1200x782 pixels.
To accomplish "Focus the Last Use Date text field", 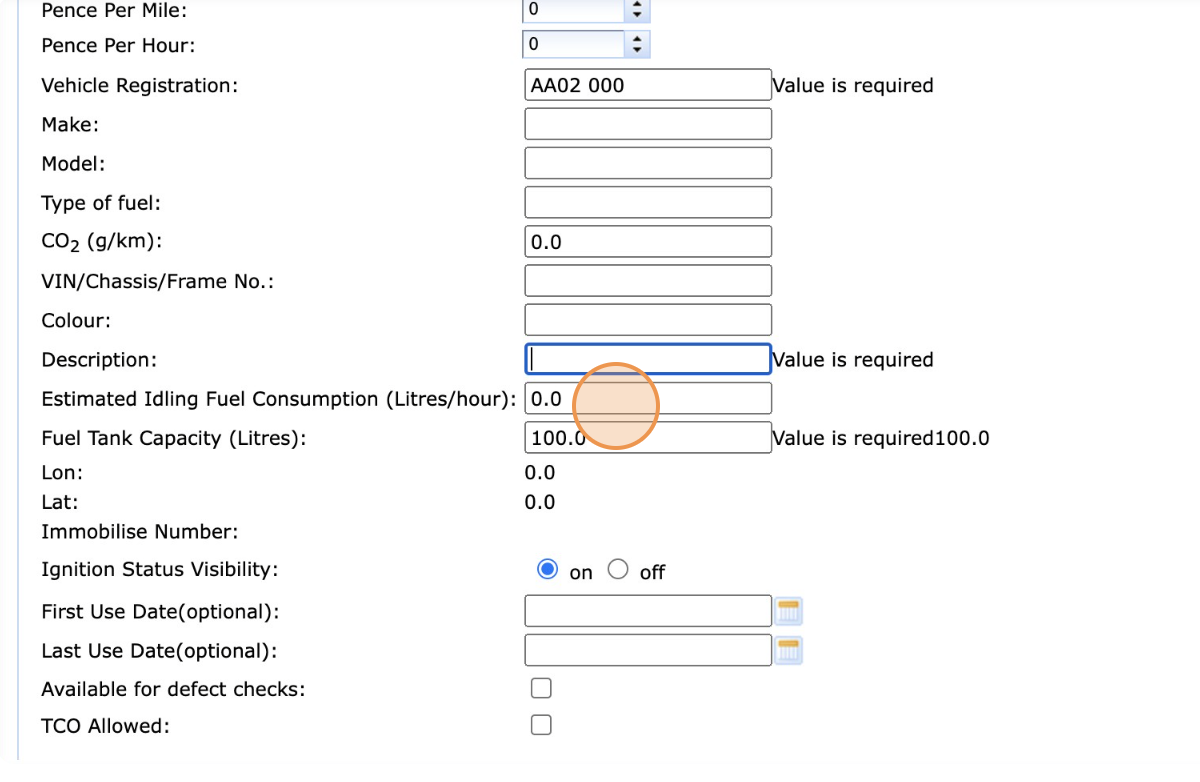I will tap(647, 650).
